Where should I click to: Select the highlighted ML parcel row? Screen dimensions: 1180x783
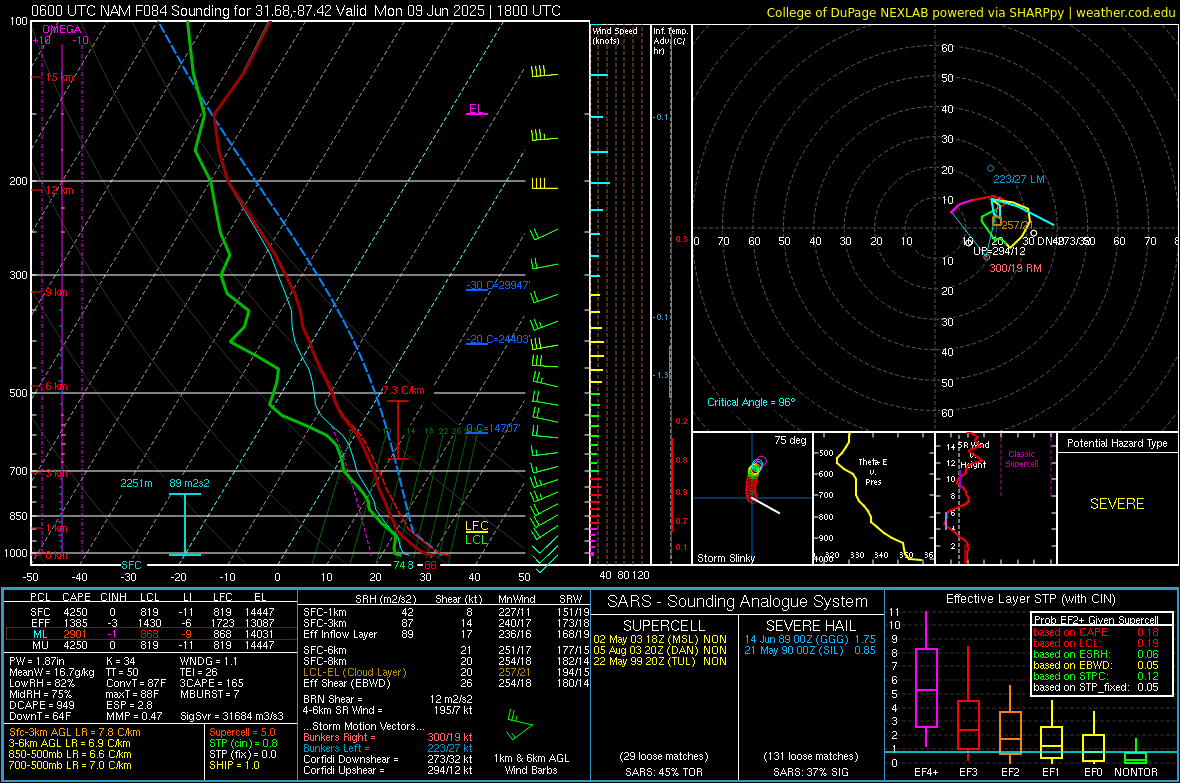click(151, 634)
